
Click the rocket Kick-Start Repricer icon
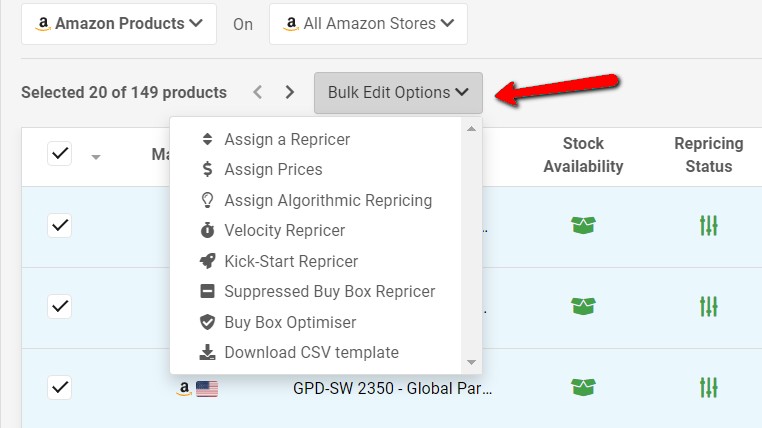208,261
